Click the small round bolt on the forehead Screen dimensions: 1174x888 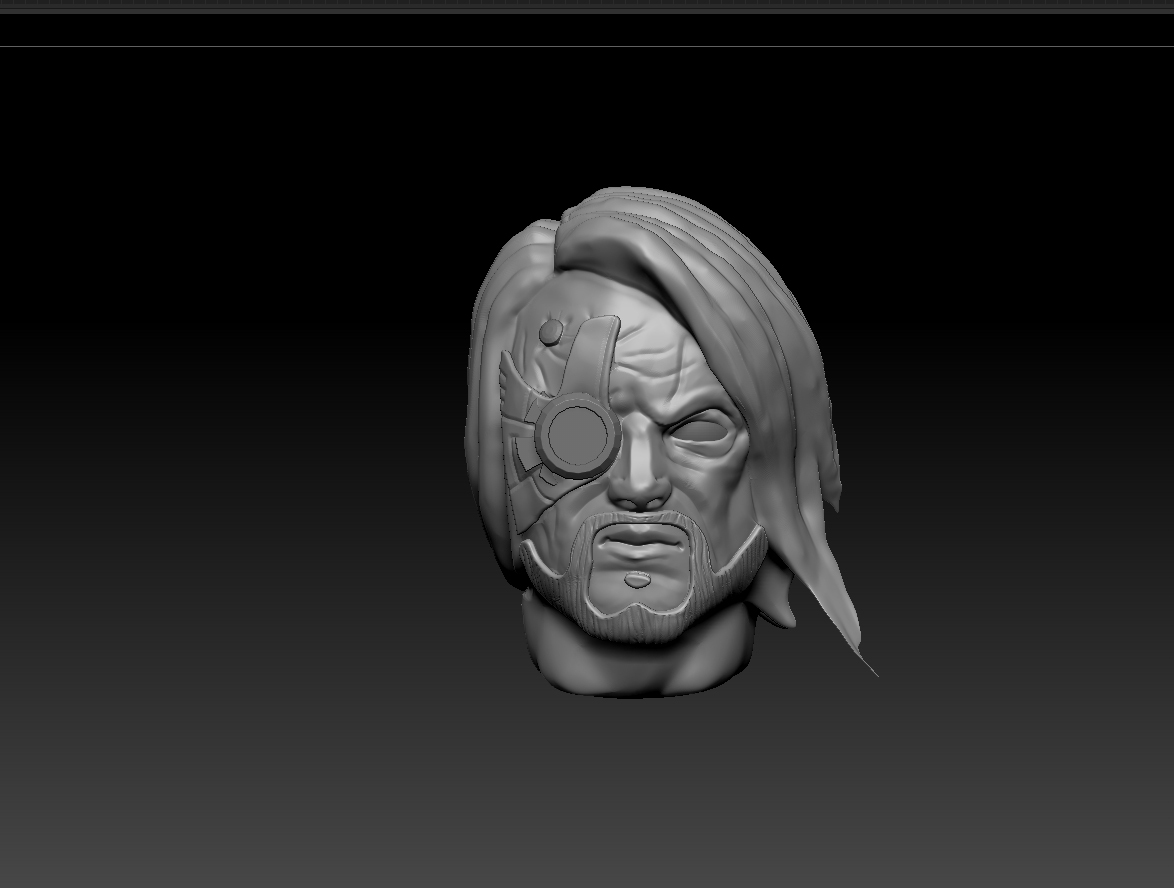click(x=550, y=332)
